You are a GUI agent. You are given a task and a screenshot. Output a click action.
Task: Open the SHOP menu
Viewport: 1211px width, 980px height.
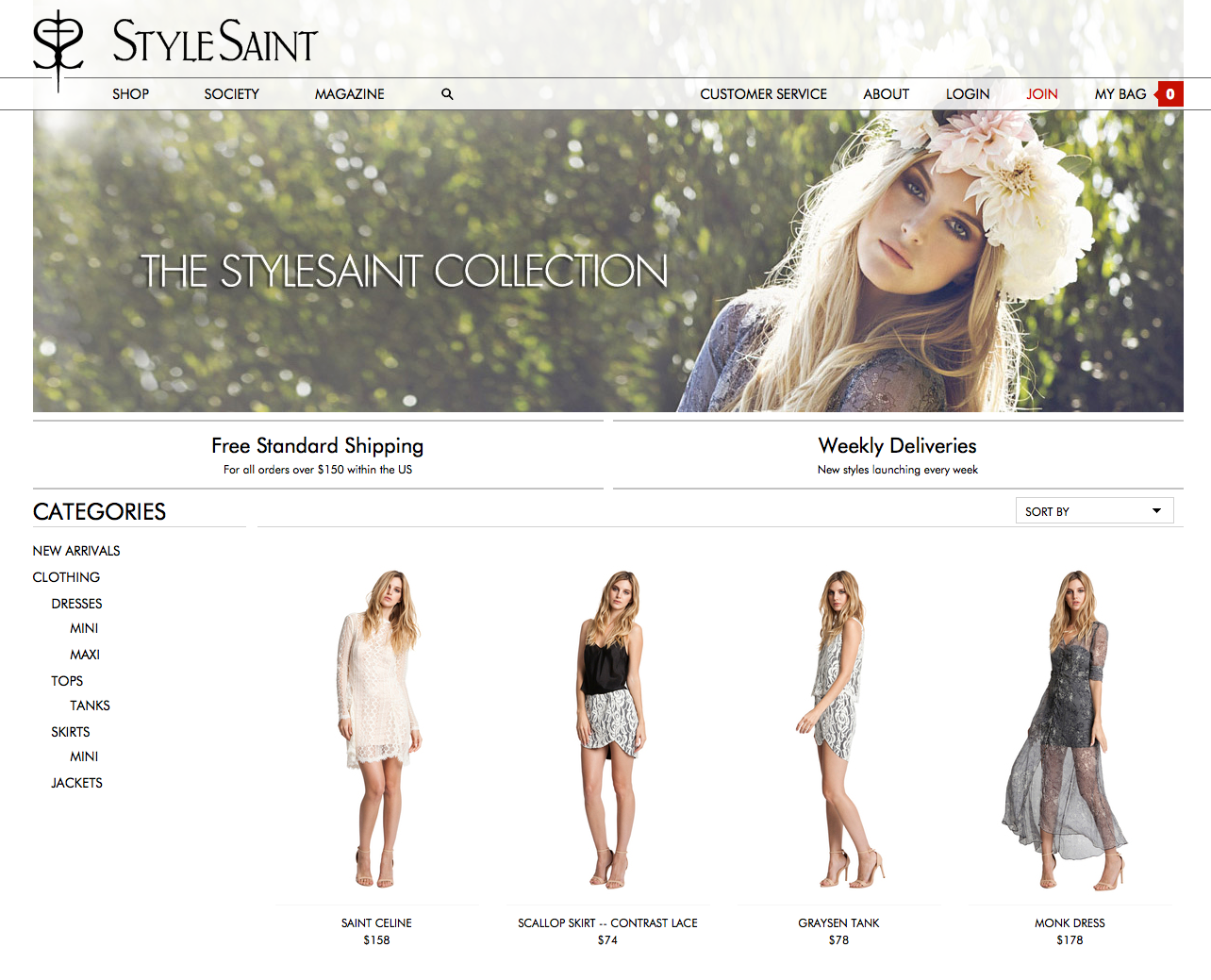click(130, 93)
